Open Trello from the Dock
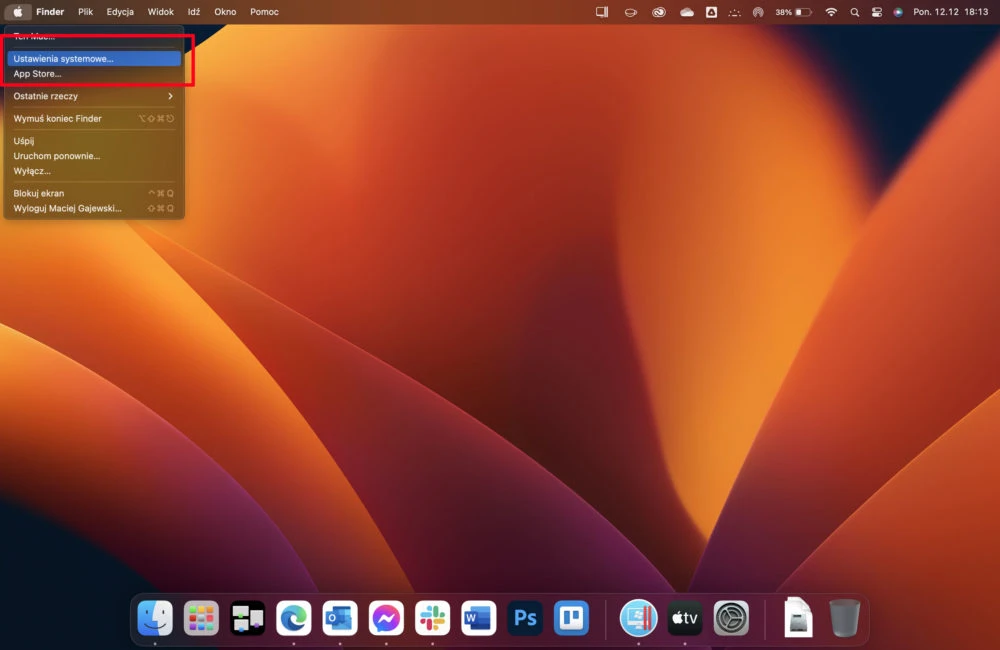 point(571,617)
